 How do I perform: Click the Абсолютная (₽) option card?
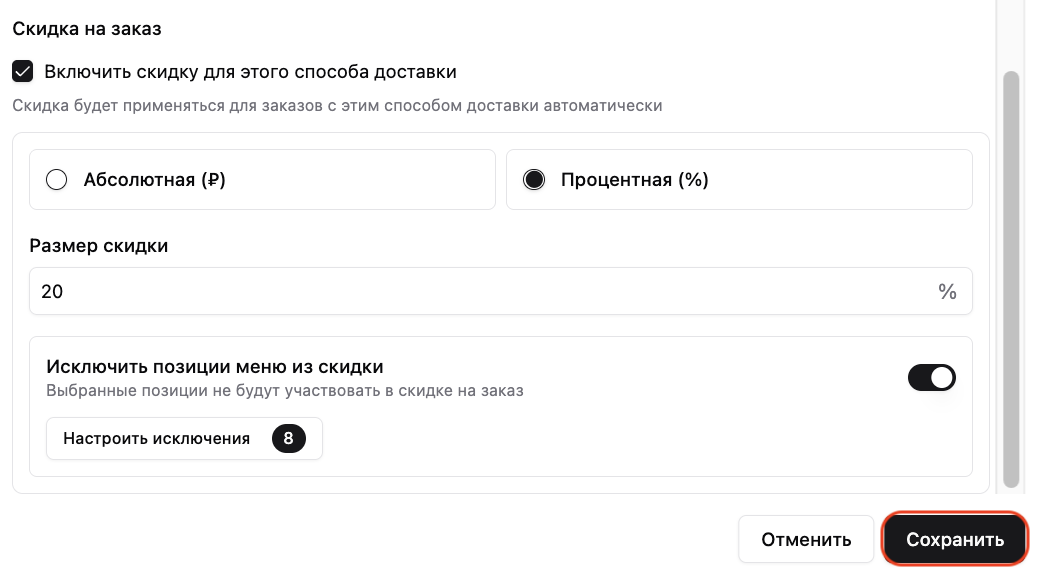pos(262,179)
